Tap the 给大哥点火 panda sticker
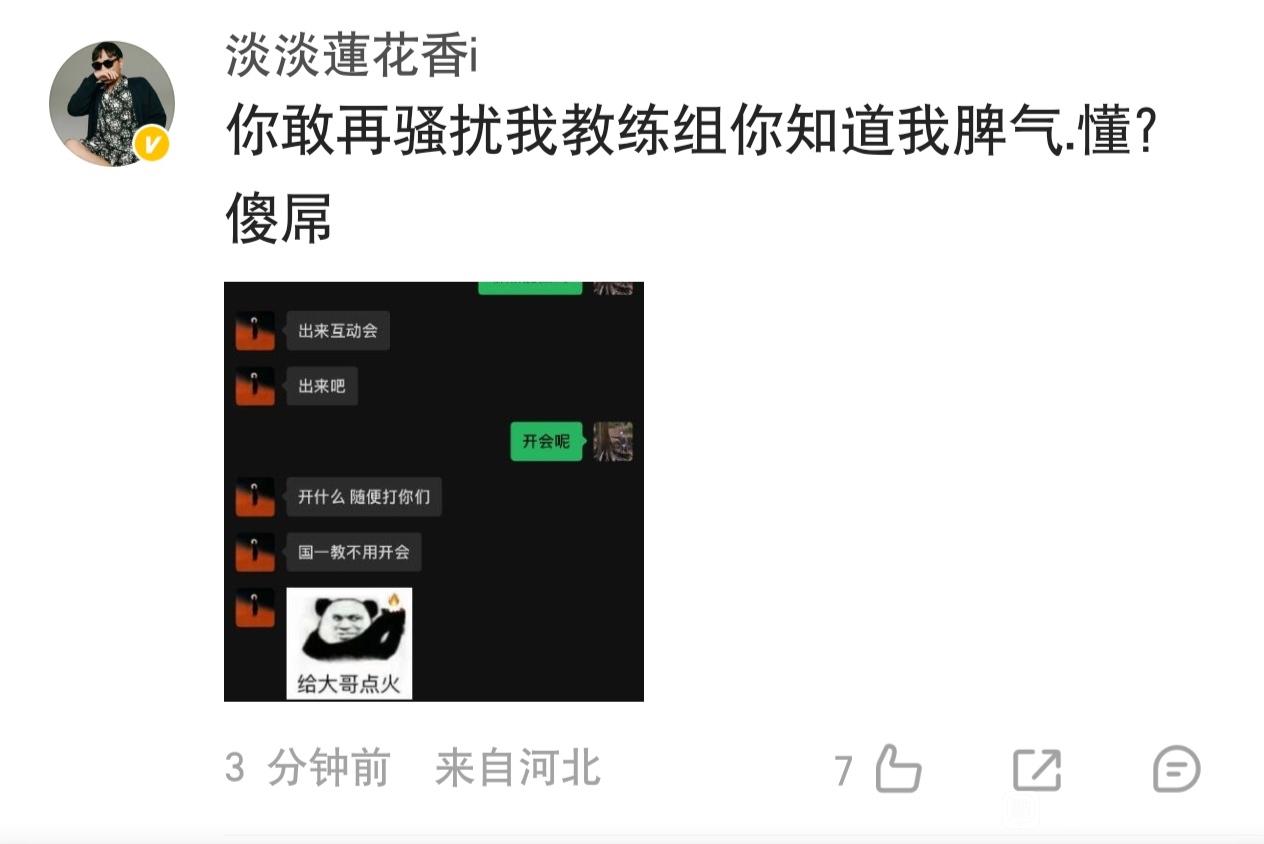This screenshot has height=844, width=1264. (349, 643)
